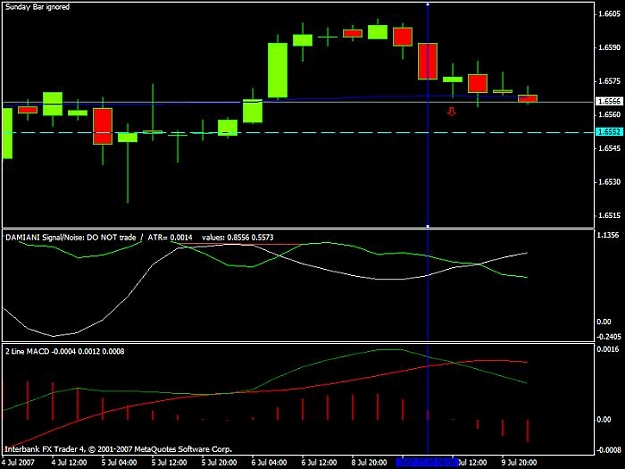This screenshot has width=625, height=469.
Task: Click the -0.0008 MACD scale label
Action: click(x=609, y=450)
